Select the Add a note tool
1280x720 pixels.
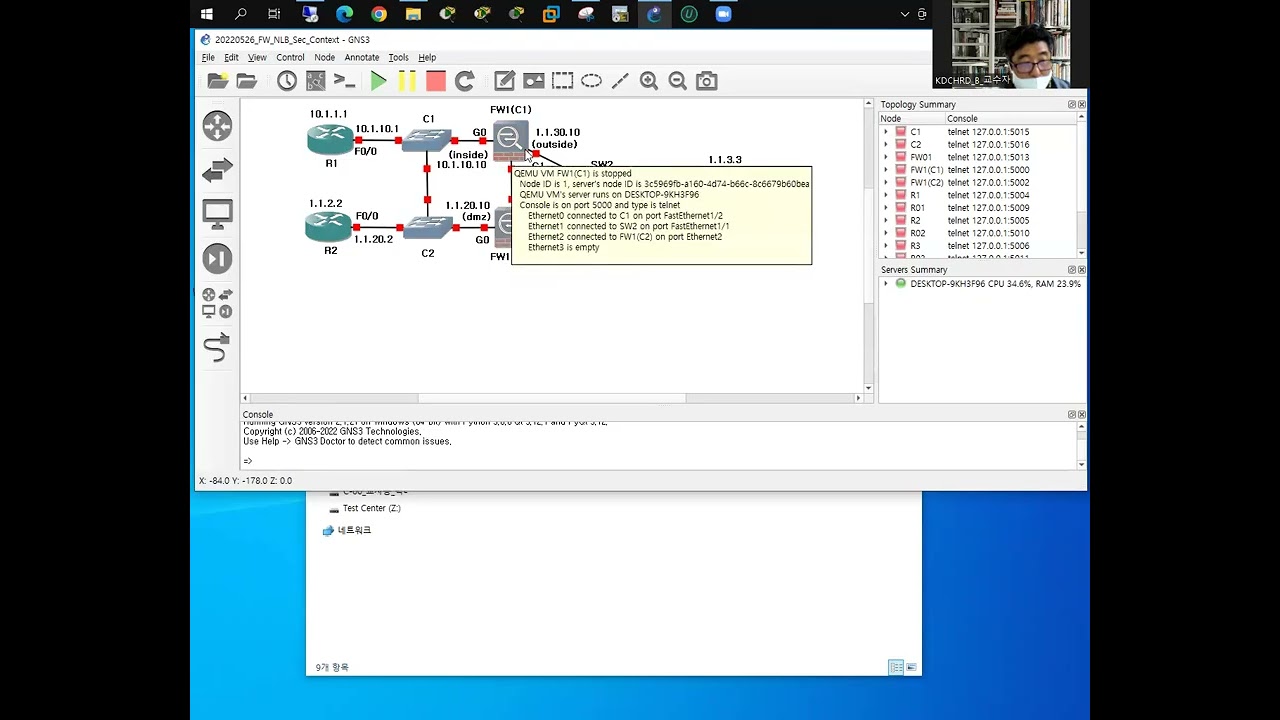point(505,81)
